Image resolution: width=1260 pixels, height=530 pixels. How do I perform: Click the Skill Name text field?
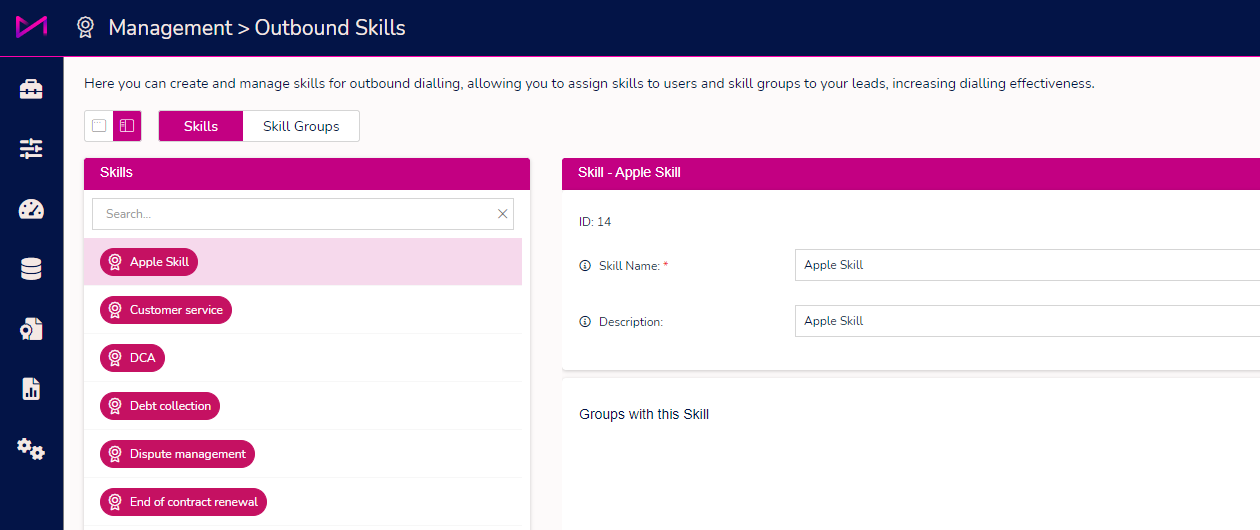point(1027,265)
